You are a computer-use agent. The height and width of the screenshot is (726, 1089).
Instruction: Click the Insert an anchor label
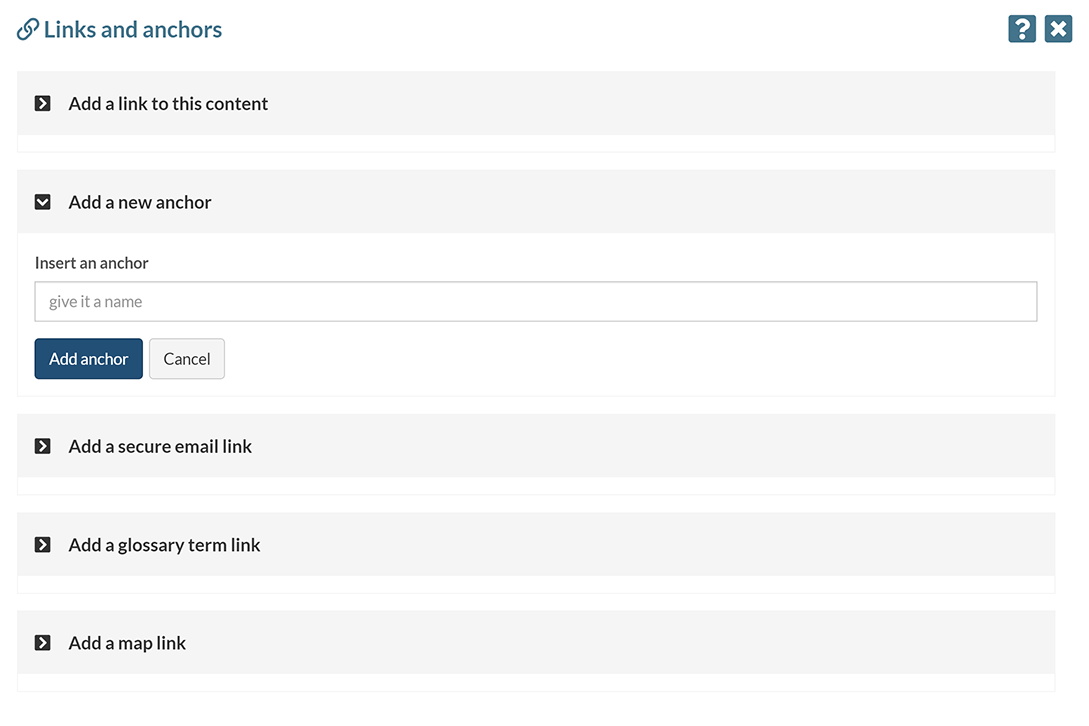91,262
